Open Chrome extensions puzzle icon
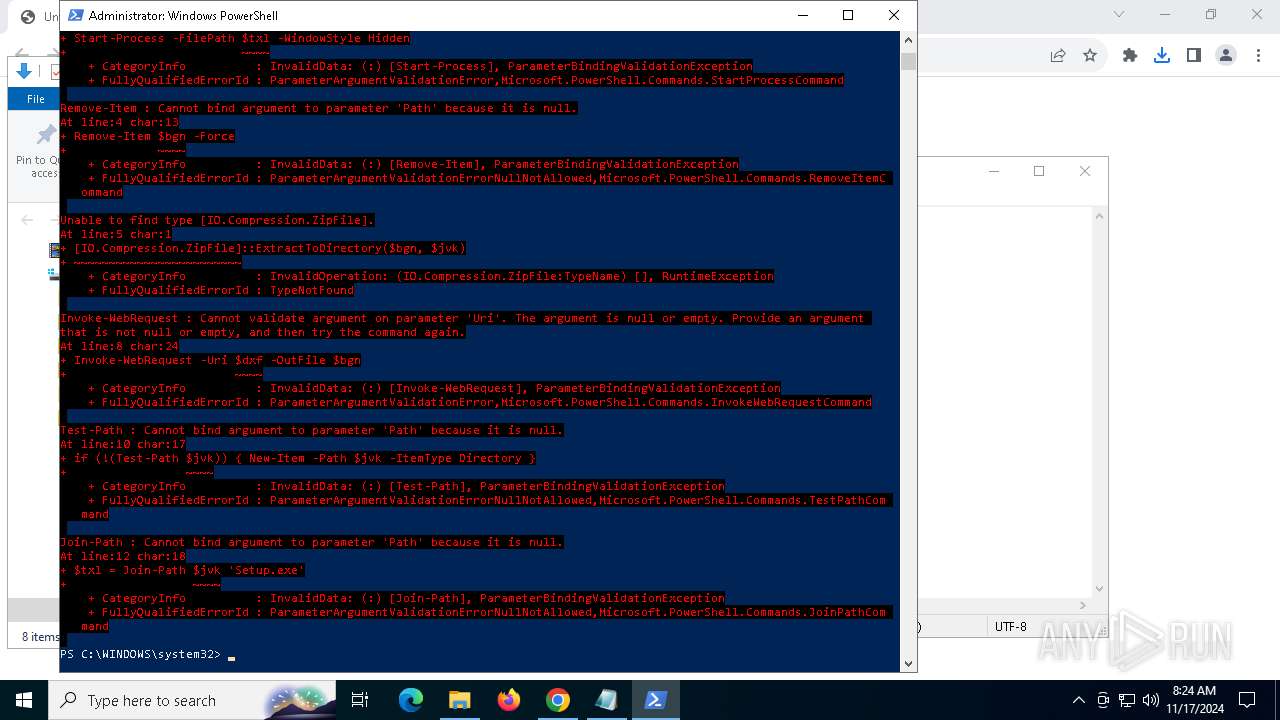Viewport: 1280px width, 720px height. click(x=1130, y=56)
